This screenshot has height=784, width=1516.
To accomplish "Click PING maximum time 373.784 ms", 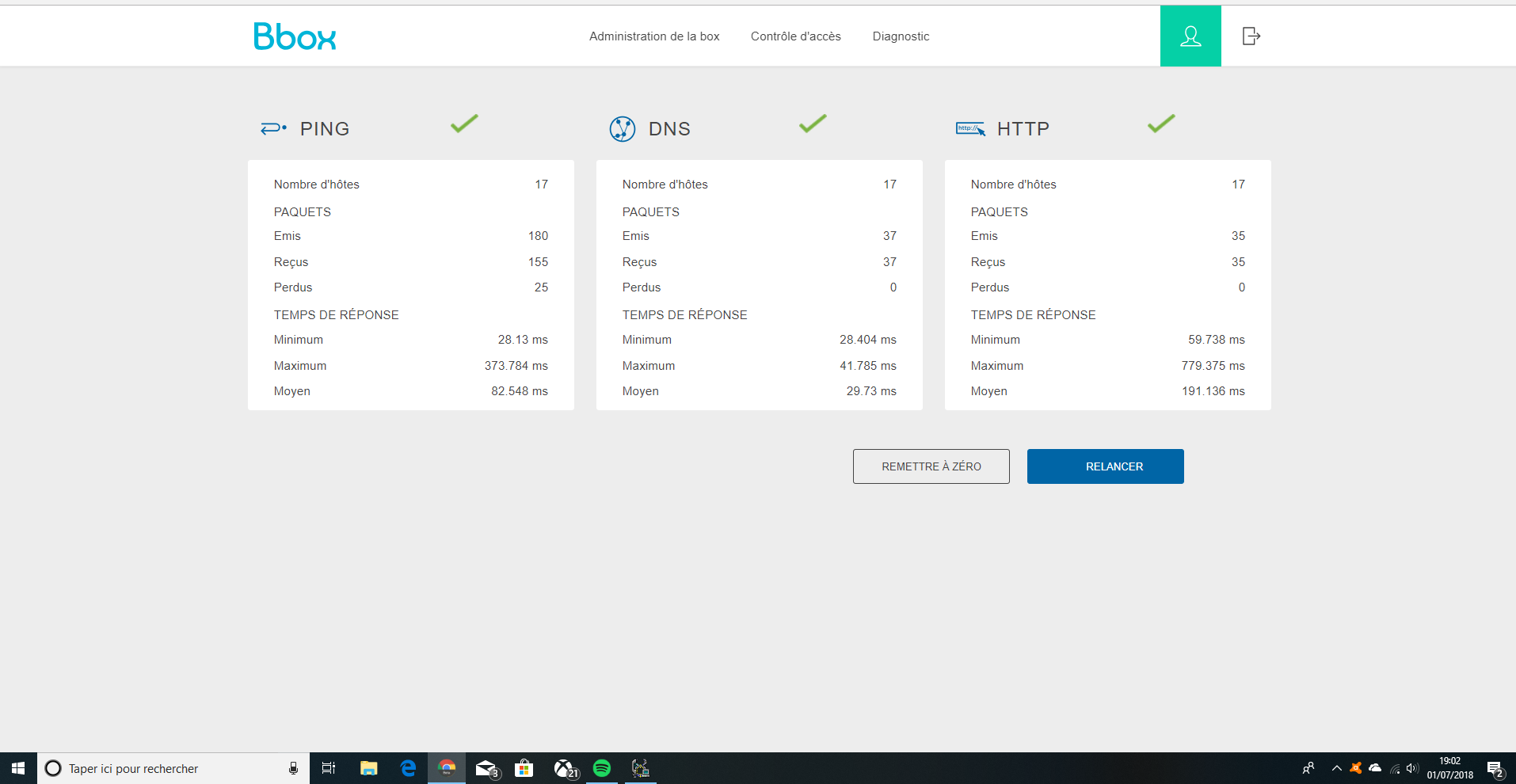I will tap(516, 366).
